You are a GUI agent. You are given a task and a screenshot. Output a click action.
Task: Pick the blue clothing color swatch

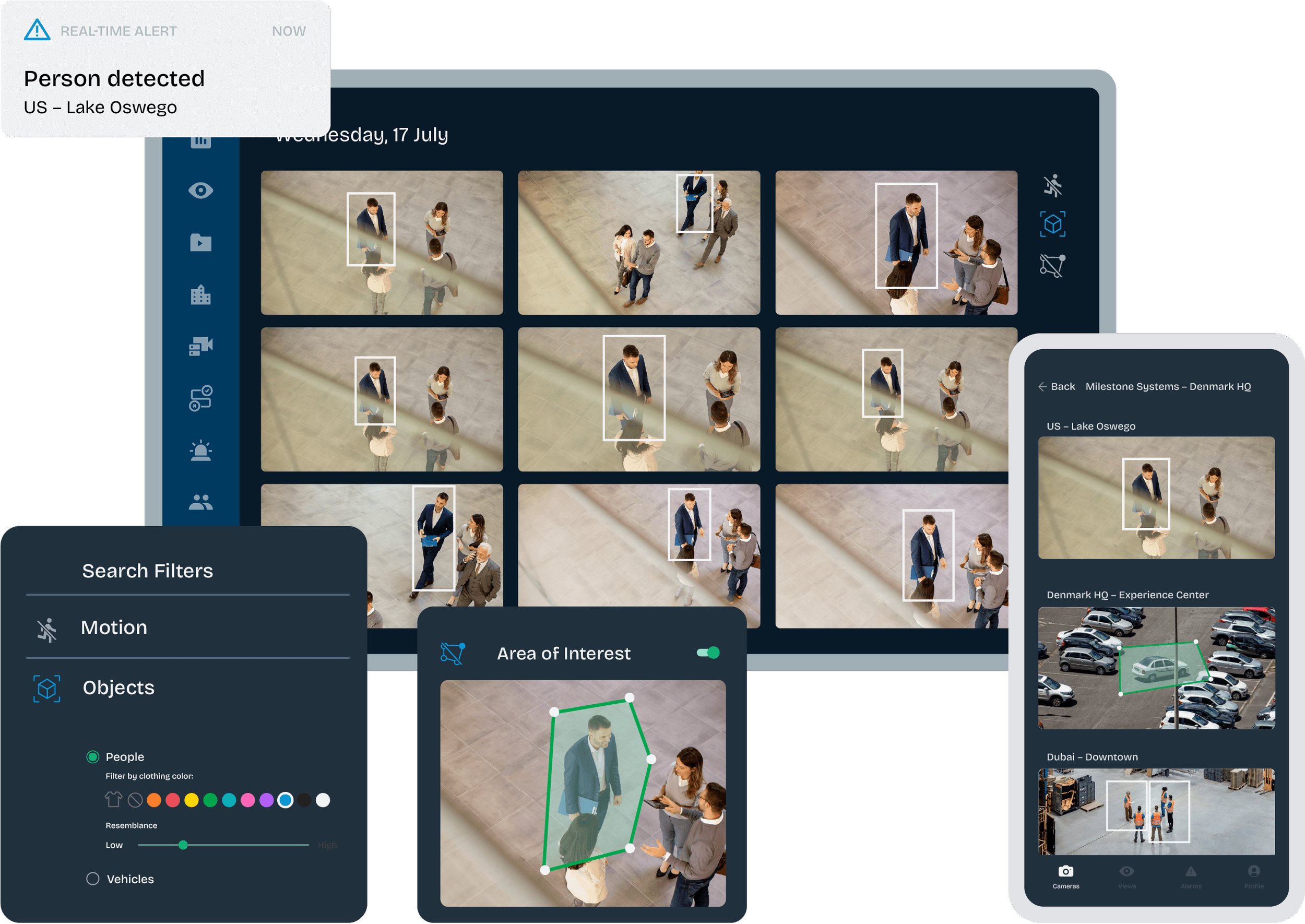285,800
